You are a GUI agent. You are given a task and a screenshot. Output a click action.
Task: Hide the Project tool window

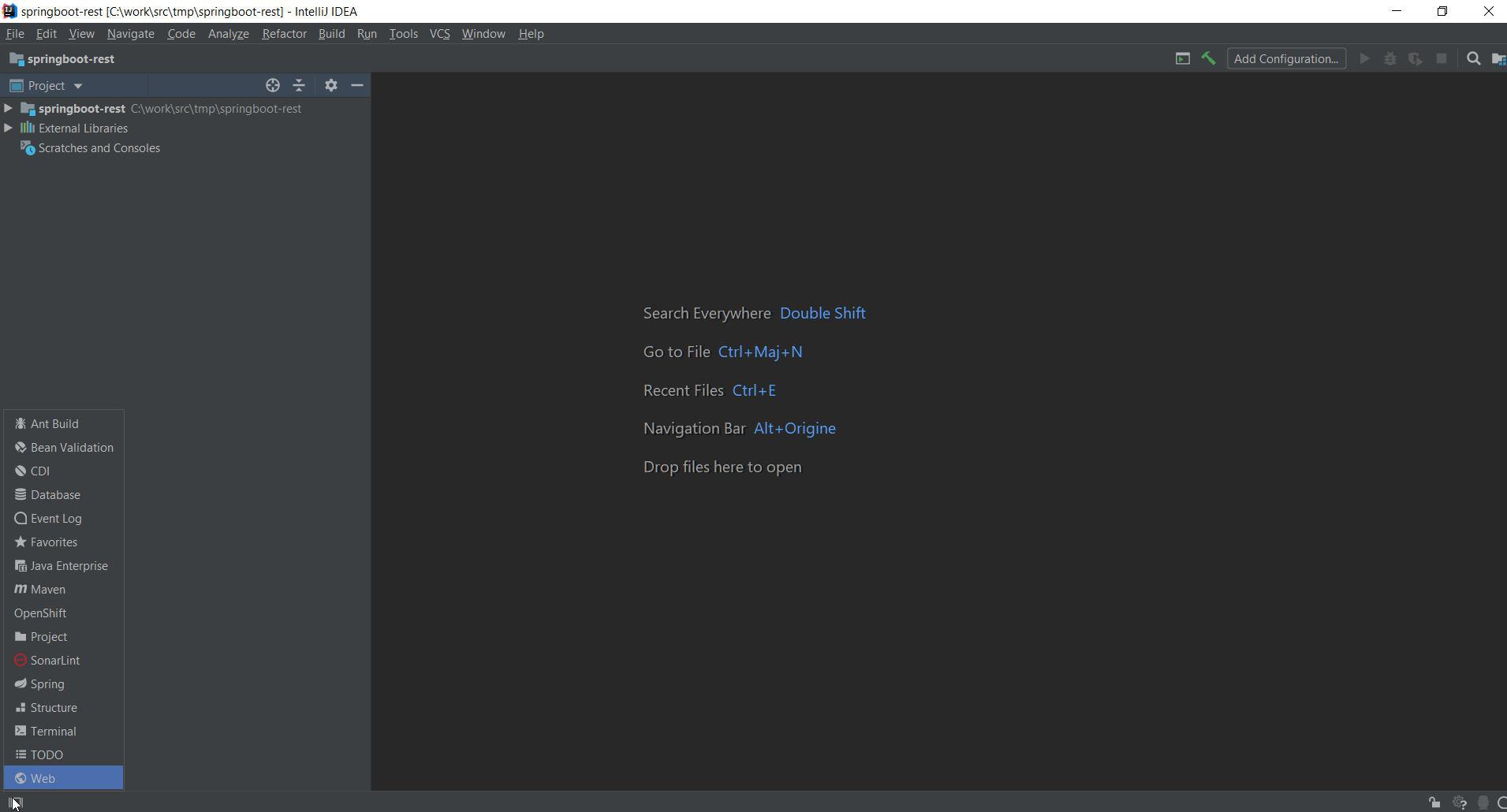pyautogui.click(x=357, y=85)
